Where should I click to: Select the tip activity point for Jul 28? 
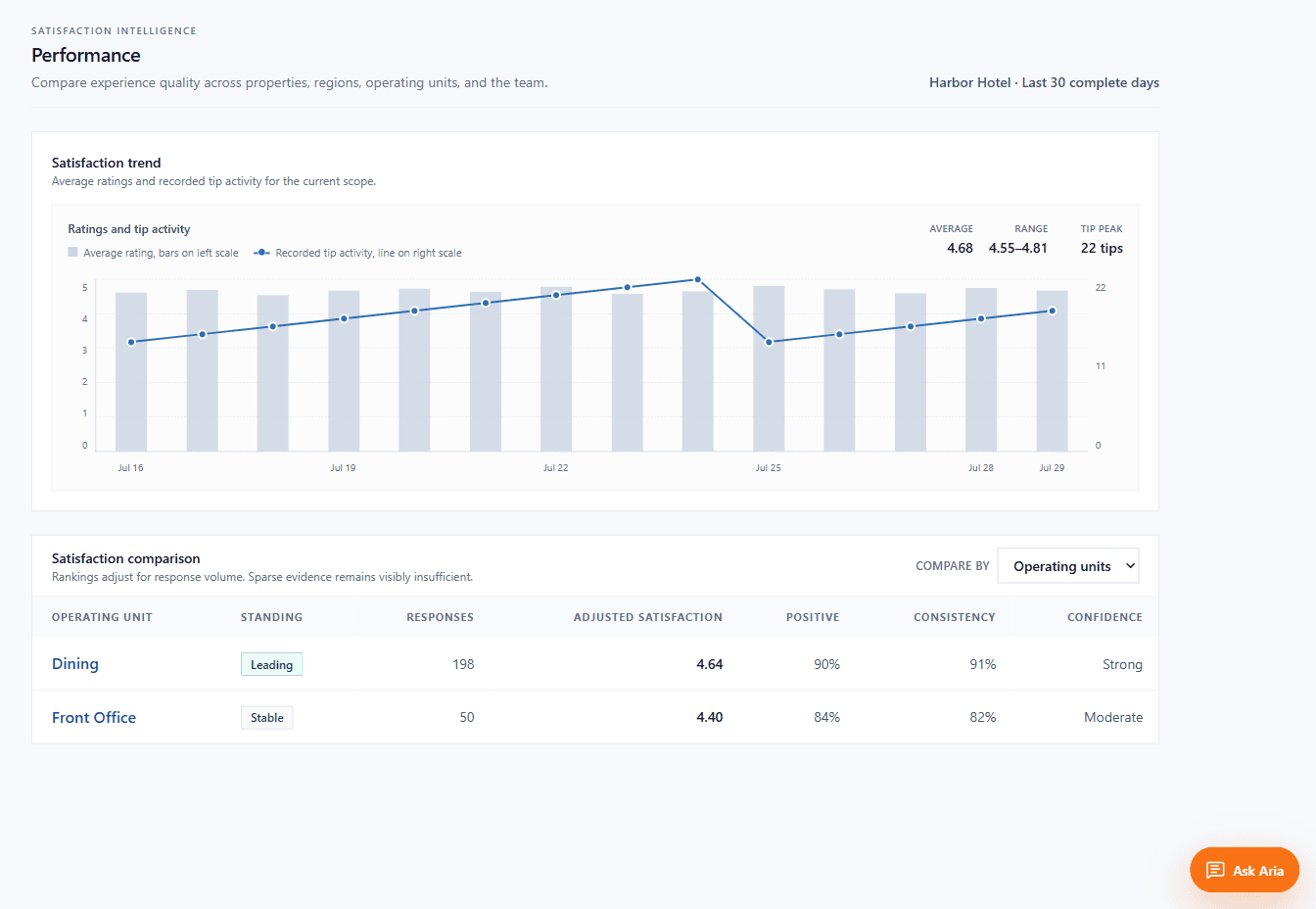[x=981, y=318]
